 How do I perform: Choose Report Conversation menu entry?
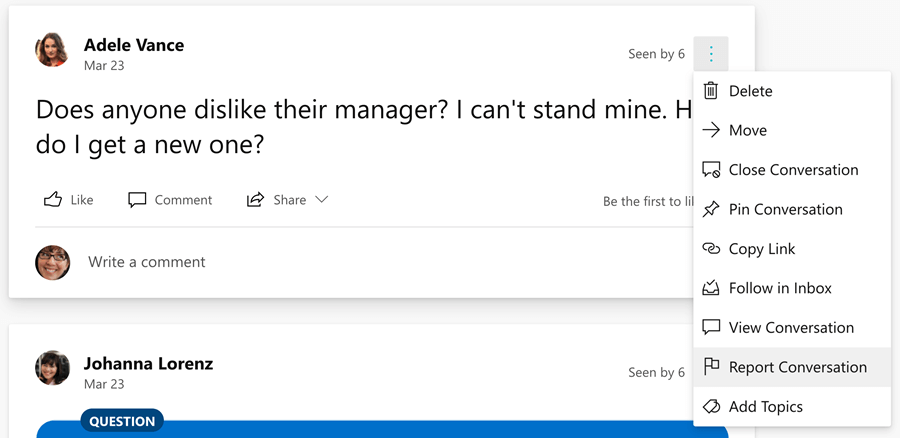tap(797, 367)
